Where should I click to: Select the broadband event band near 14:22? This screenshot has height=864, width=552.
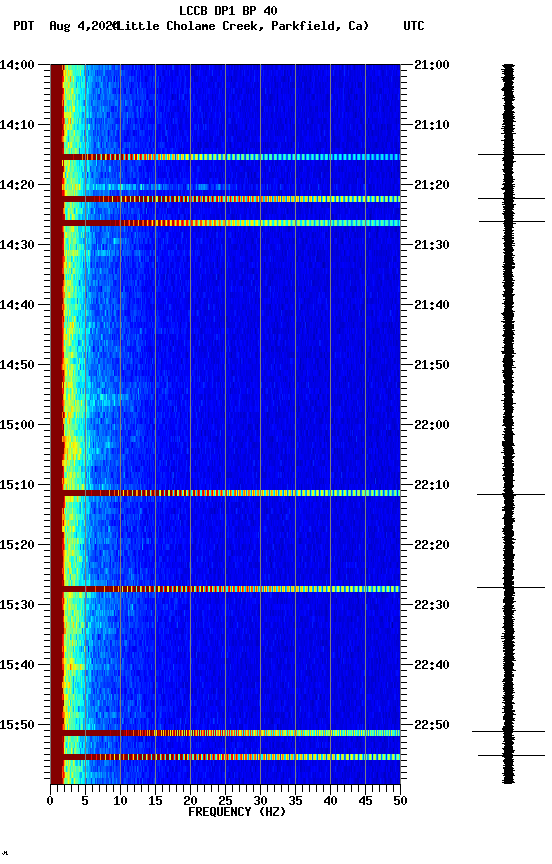(225, 199)
